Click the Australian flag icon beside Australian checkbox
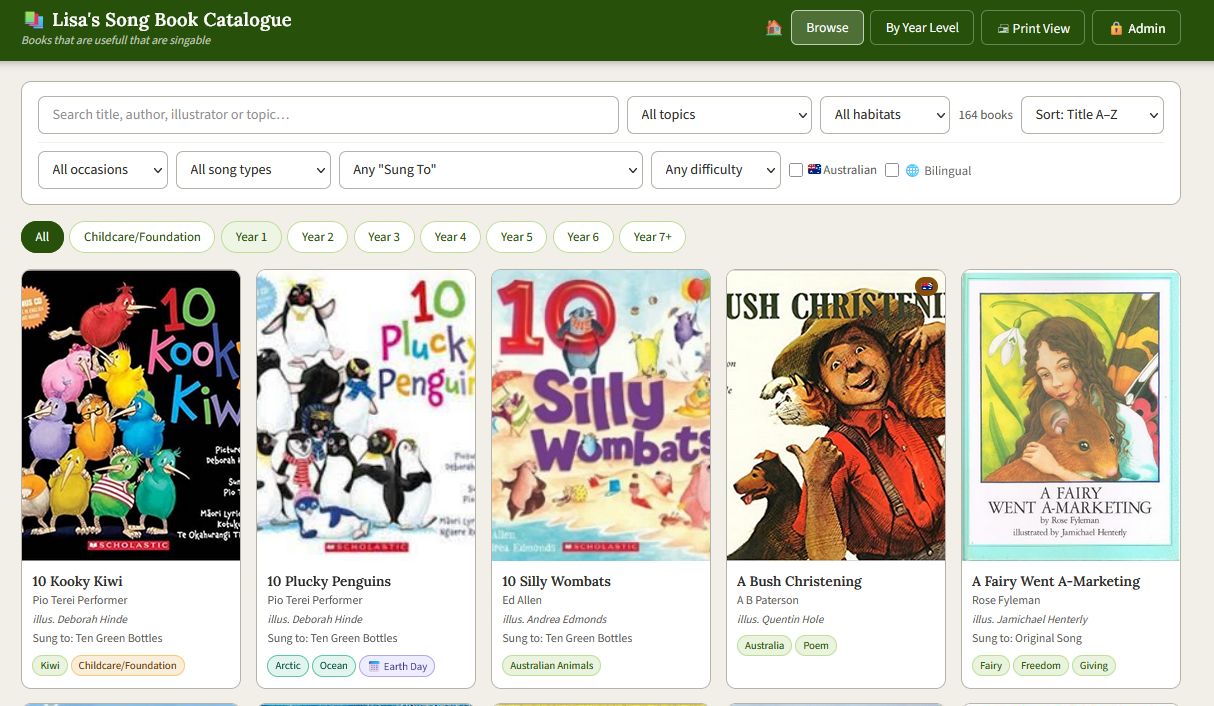The image size is (1214, 706). 814,170
